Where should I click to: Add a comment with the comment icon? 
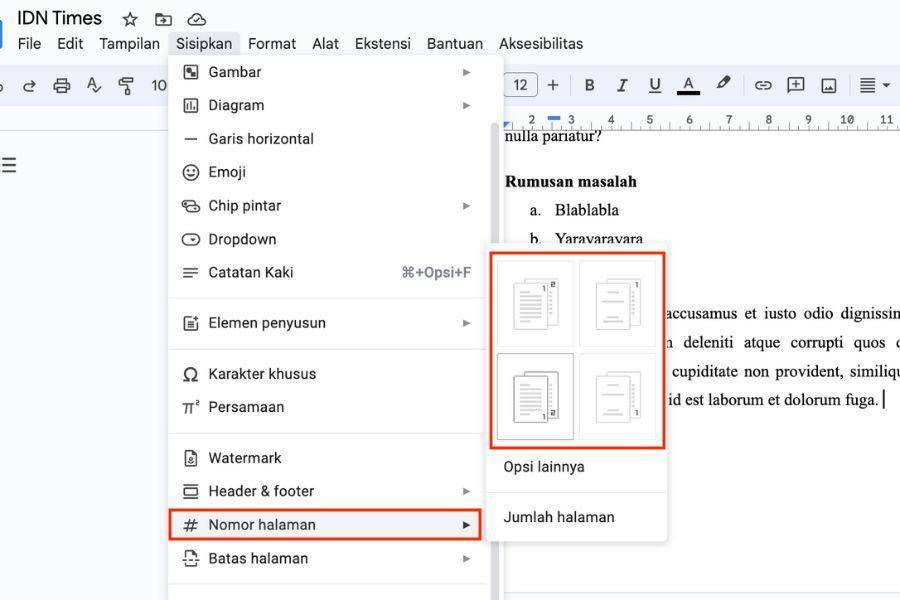[x=796, y=86]
